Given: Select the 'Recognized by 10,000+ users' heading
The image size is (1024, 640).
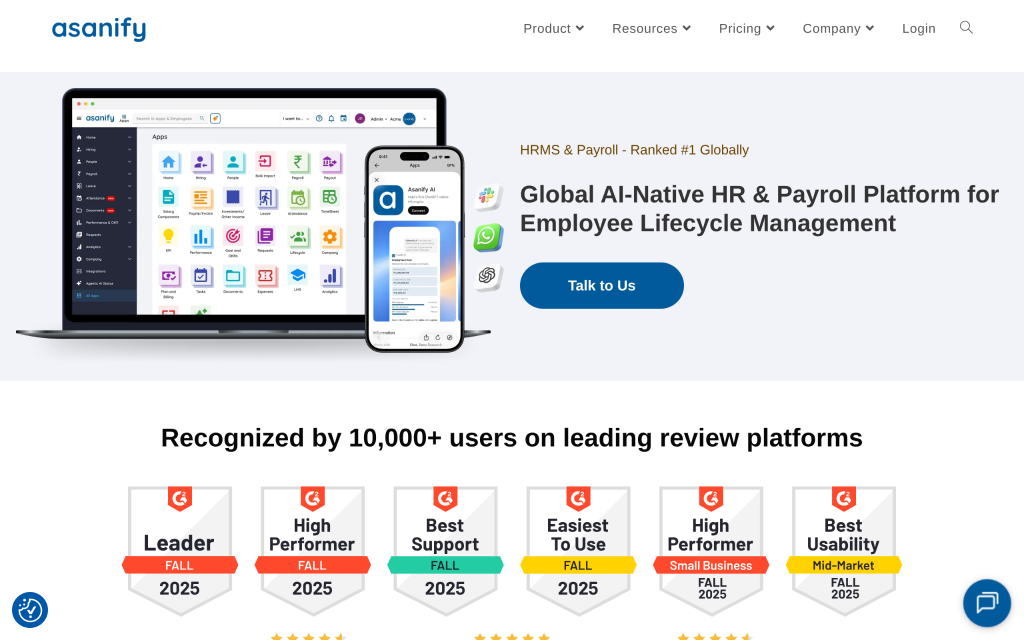Looking at the screenshot, I should click(x=512, y=438).
